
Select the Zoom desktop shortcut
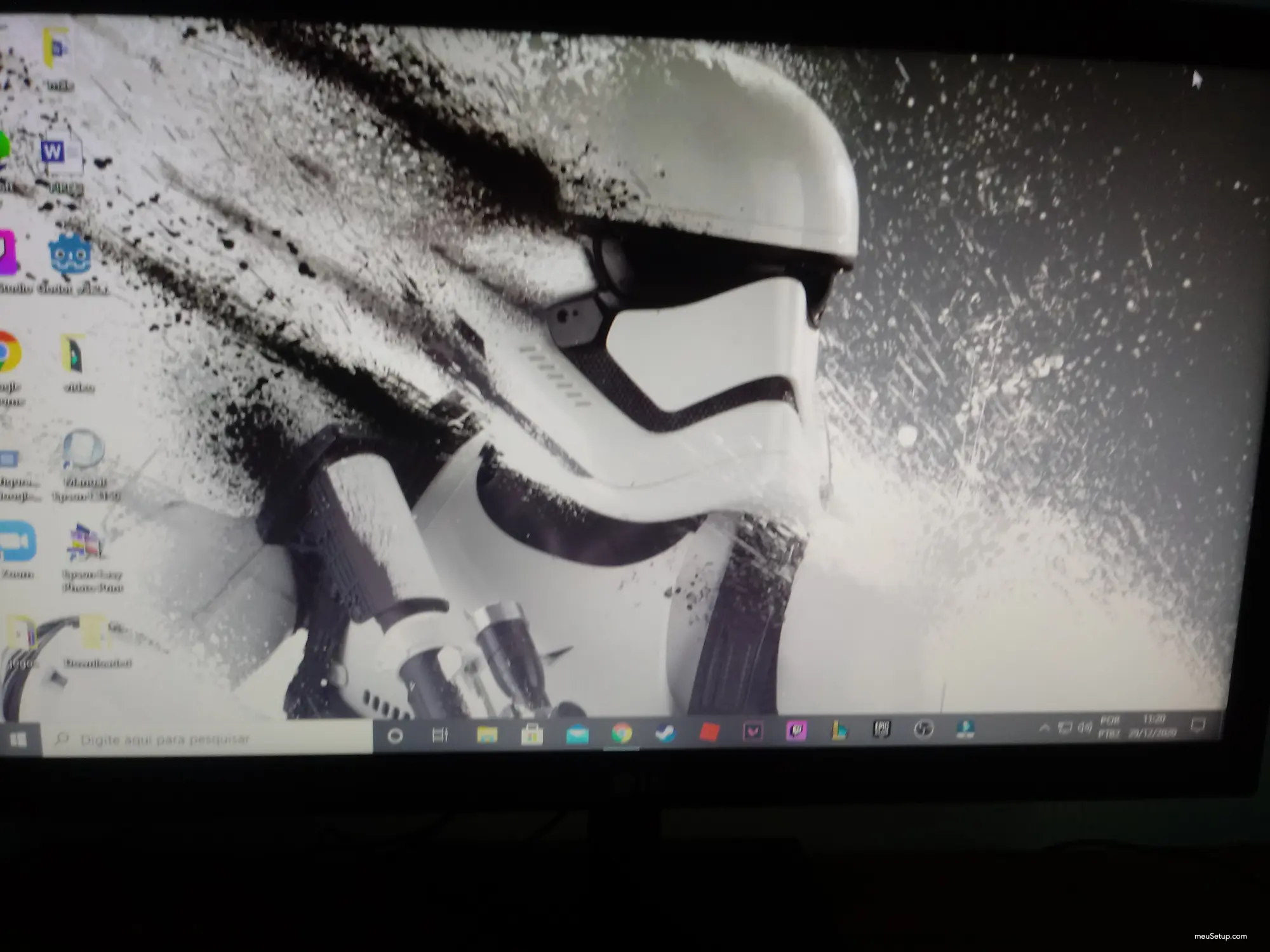(18, 550)
